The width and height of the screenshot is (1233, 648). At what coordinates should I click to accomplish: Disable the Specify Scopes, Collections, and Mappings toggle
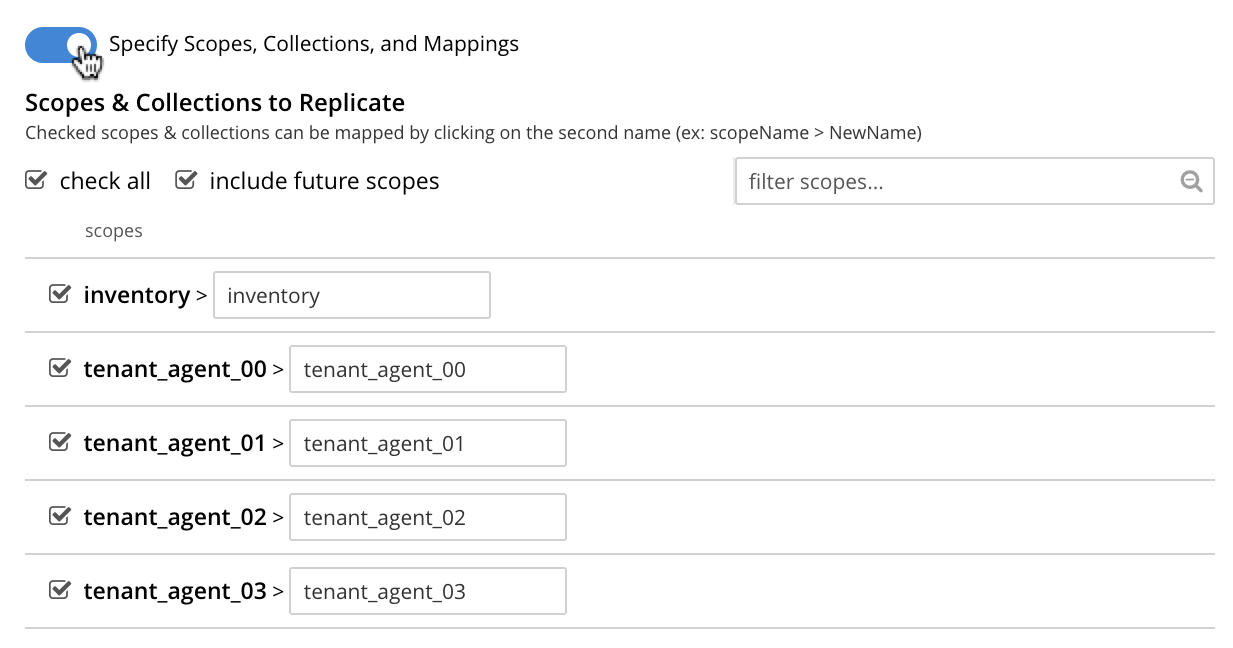coord(60,44)
